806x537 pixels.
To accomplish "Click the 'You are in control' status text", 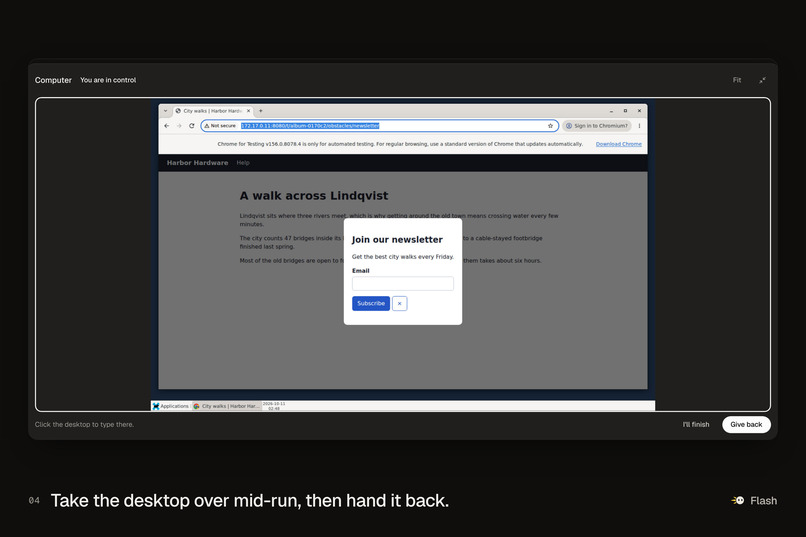I will point(108,80).
